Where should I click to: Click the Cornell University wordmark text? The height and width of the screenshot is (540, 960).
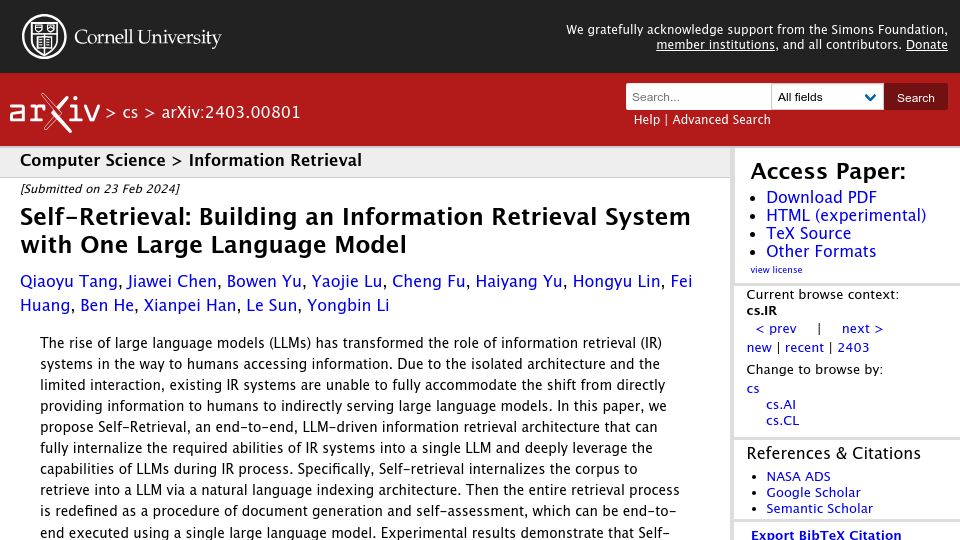(x=148, y=37)
